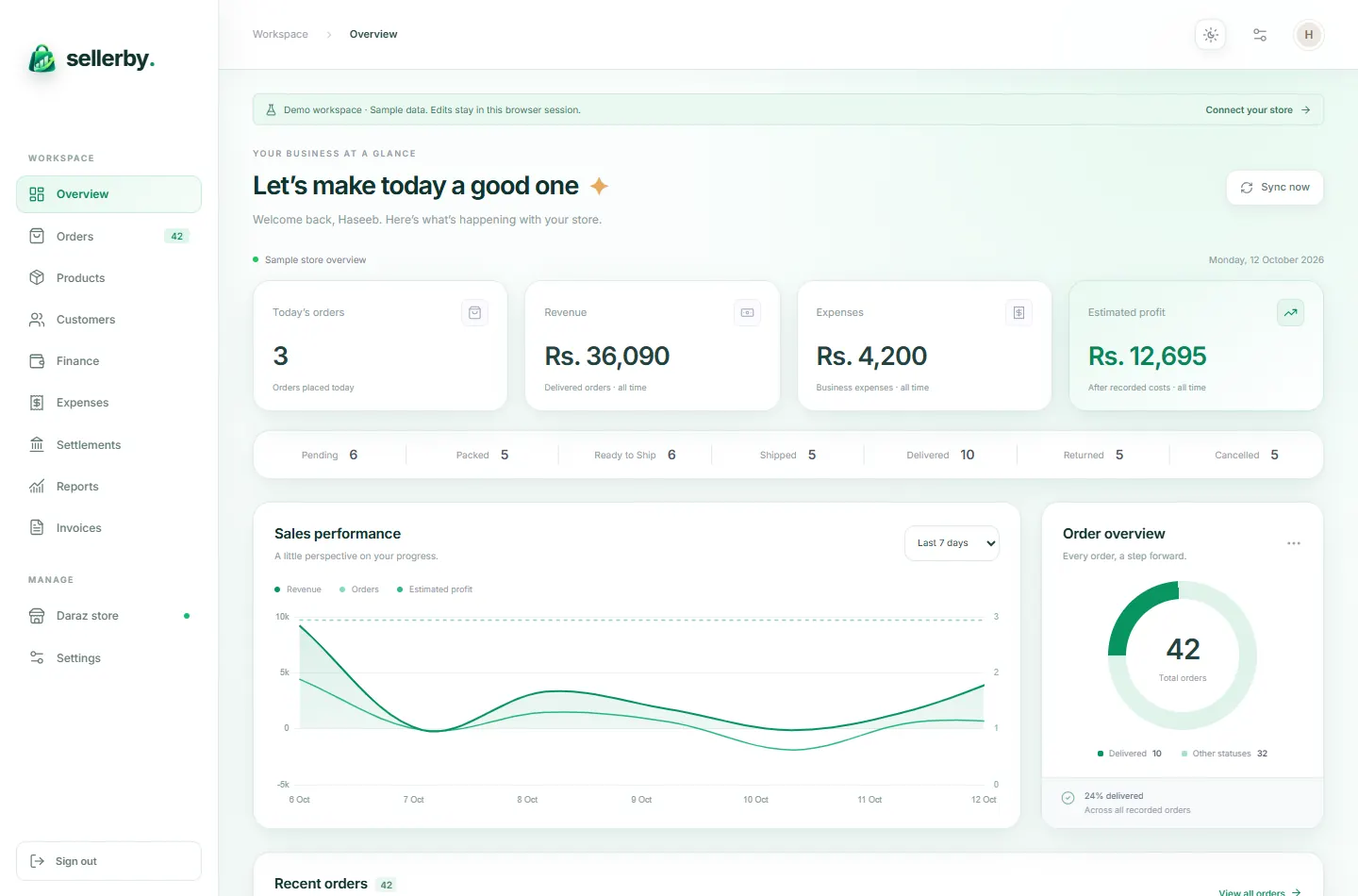Click the Connect your store link
The width and height of the screenshot is (1358, 896).
(1258, 110)
